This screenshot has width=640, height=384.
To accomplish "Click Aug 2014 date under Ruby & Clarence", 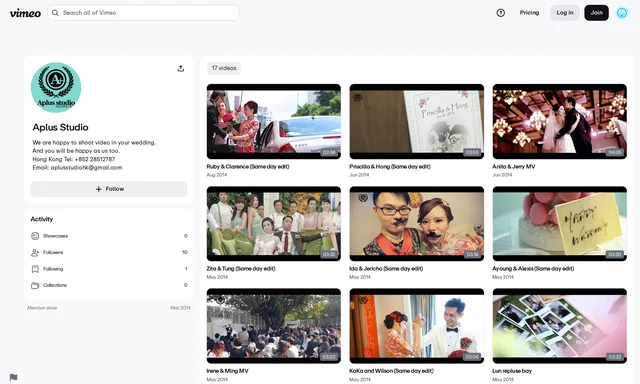I will (217, 175).
